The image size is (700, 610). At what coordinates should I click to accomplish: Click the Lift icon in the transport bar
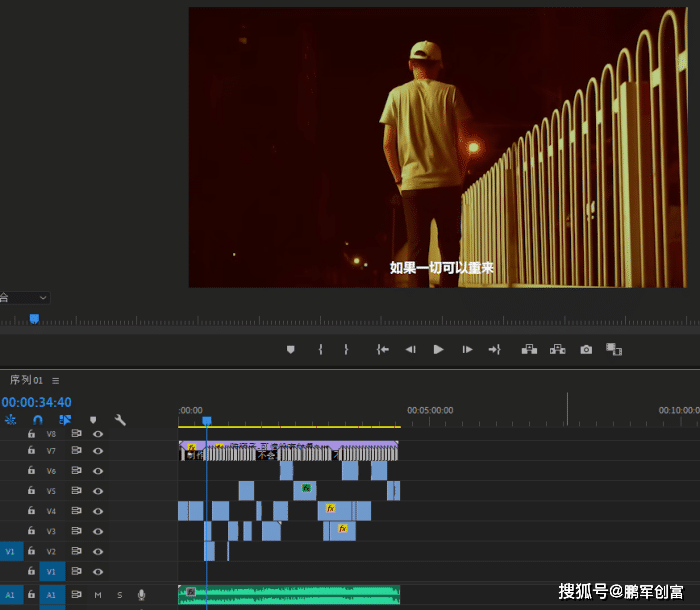tap(528, 349)
